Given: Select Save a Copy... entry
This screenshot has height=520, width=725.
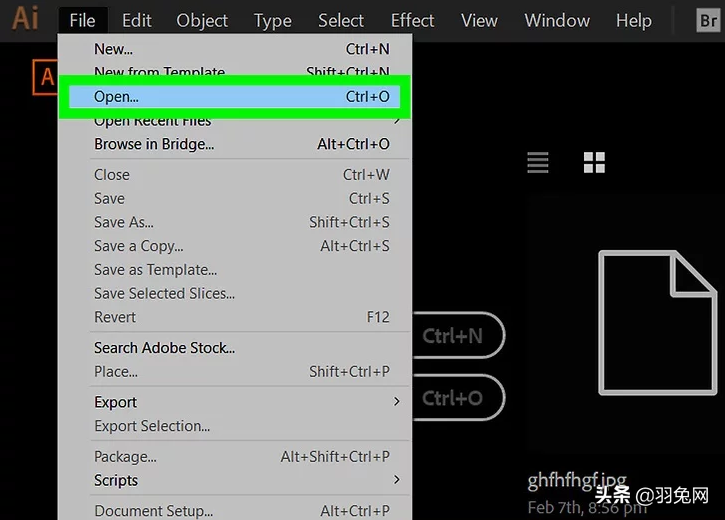Looking at the screenshot, I should click(x=235, y=246).
